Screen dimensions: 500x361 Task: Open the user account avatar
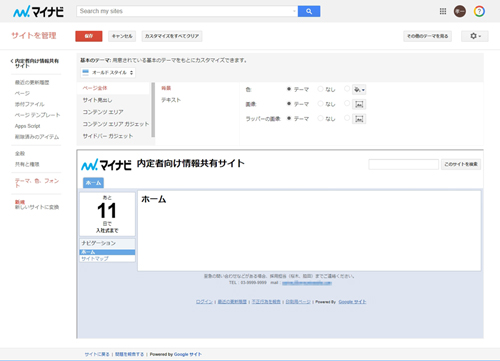pyautogui.click(x=460, y=11)
